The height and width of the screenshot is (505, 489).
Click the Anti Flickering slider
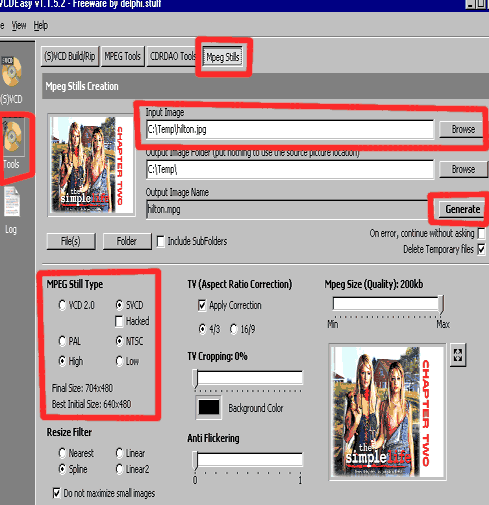[248, 460]
